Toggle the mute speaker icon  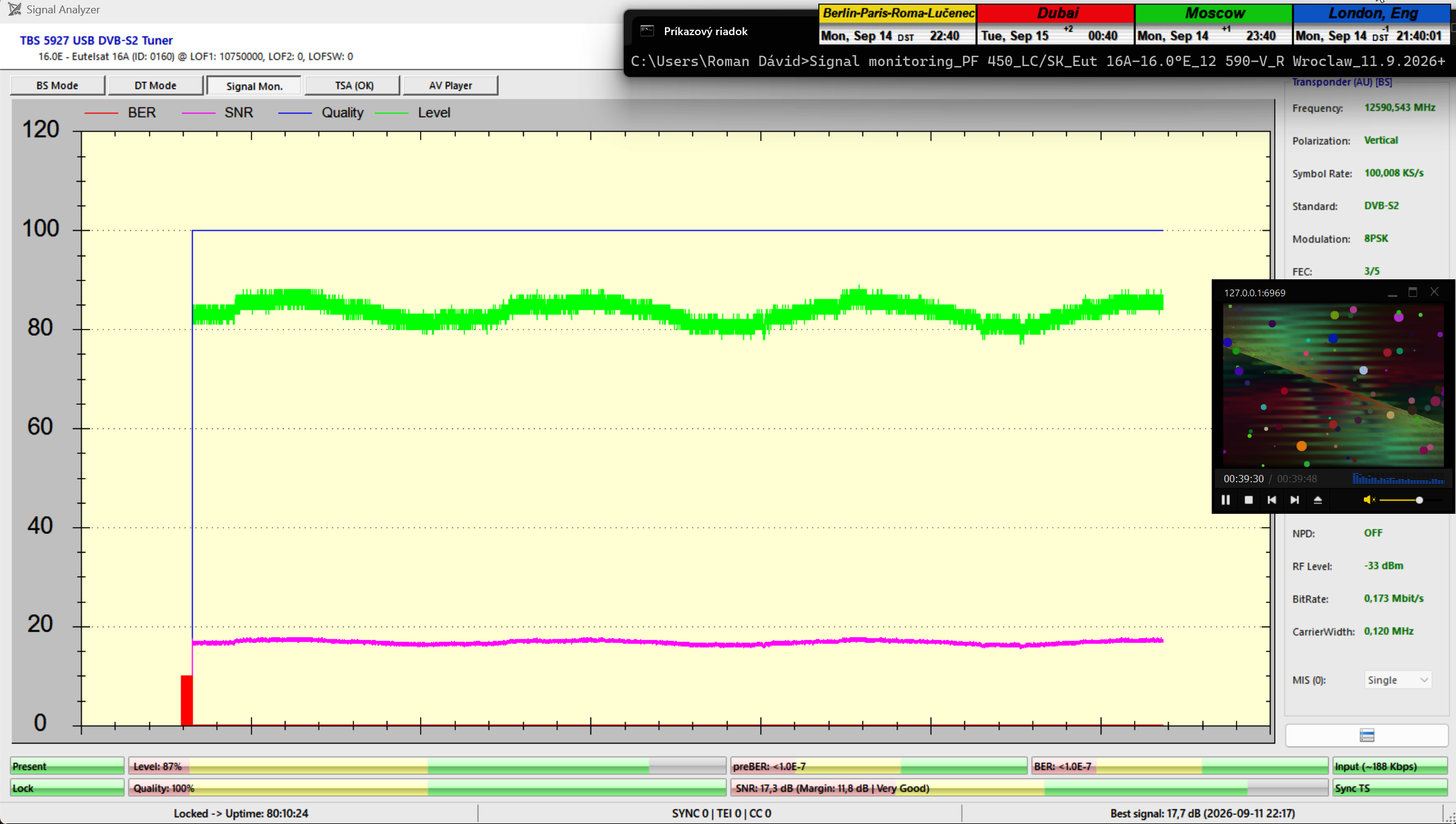pyautogui.click(x=1369, y=500)
